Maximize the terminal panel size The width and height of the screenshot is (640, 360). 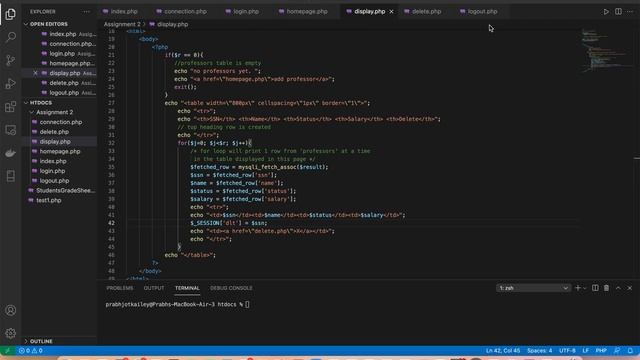618,288
